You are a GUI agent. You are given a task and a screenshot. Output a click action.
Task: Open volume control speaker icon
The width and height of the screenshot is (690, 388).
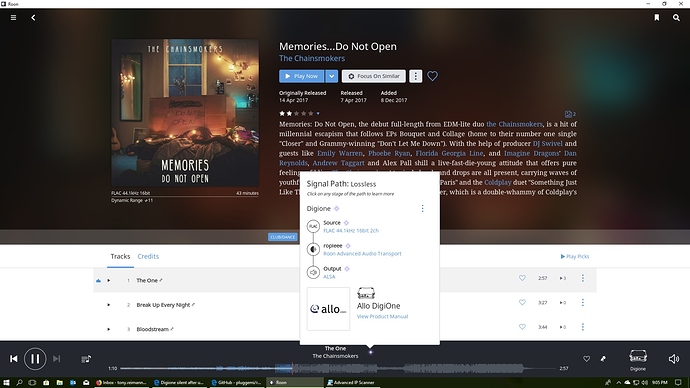[674, 359]
